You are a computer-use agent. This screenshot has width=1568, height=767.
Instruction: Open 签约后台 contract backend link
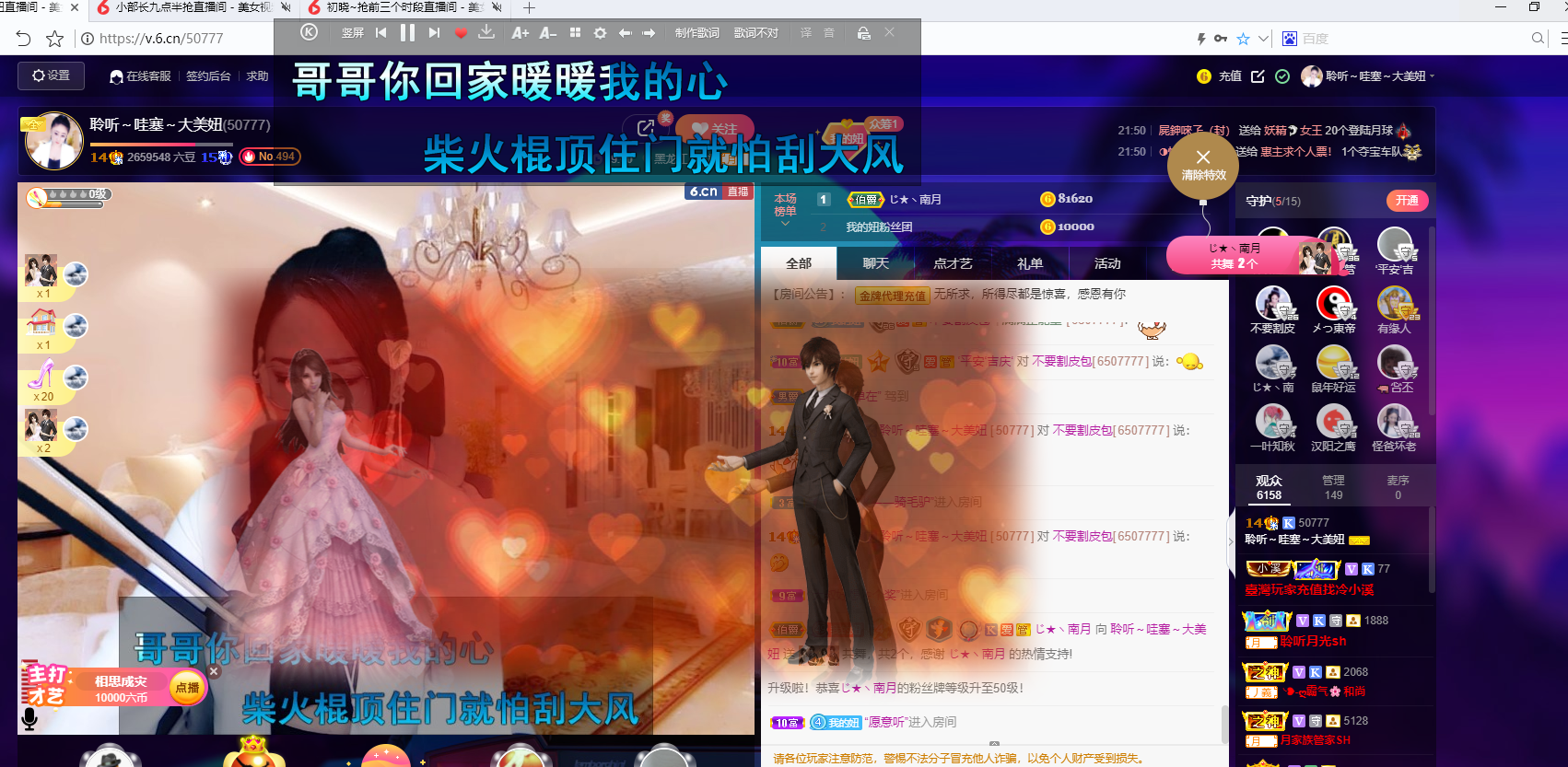click(208, 76)
